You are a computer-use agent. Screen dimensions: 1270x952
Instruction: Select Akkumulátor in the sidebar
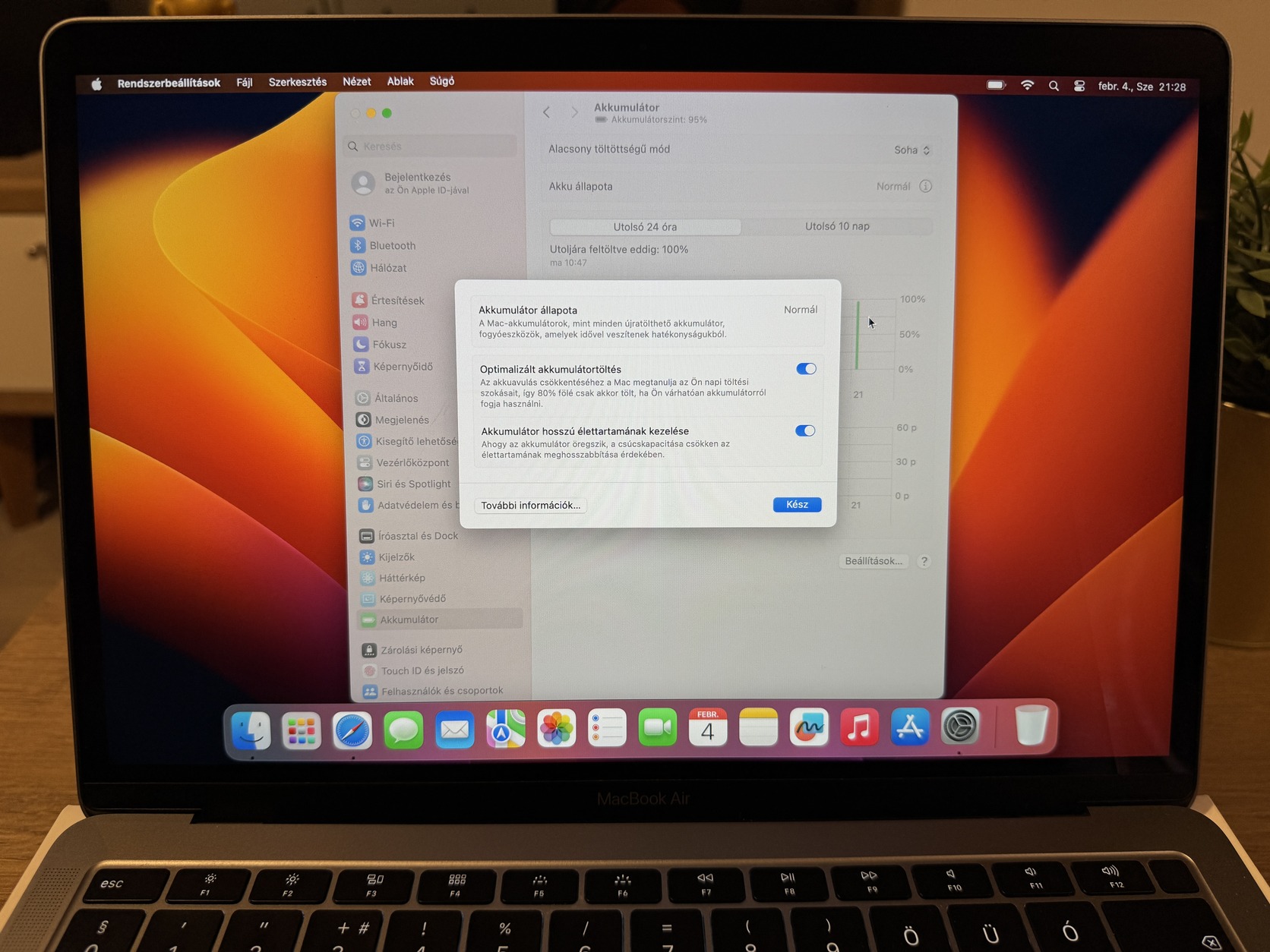point(441,619)
